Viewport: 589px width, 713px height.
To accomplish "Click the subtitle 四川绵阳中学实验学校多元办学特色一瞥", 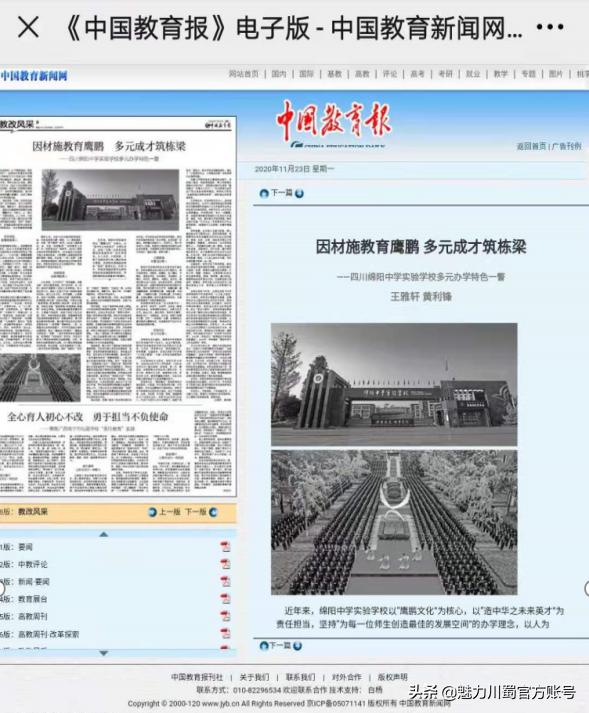I will [421, 276].
